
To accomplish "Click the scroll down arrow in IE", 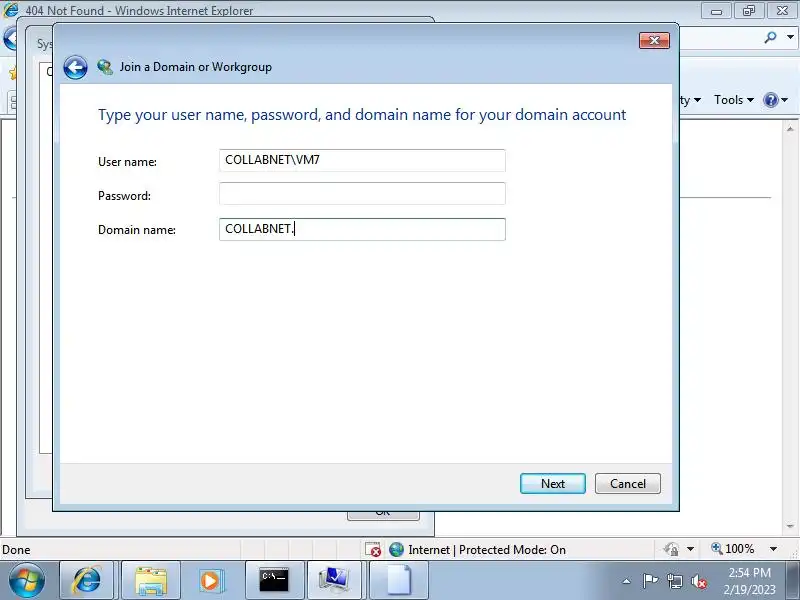I will (790, 526).
